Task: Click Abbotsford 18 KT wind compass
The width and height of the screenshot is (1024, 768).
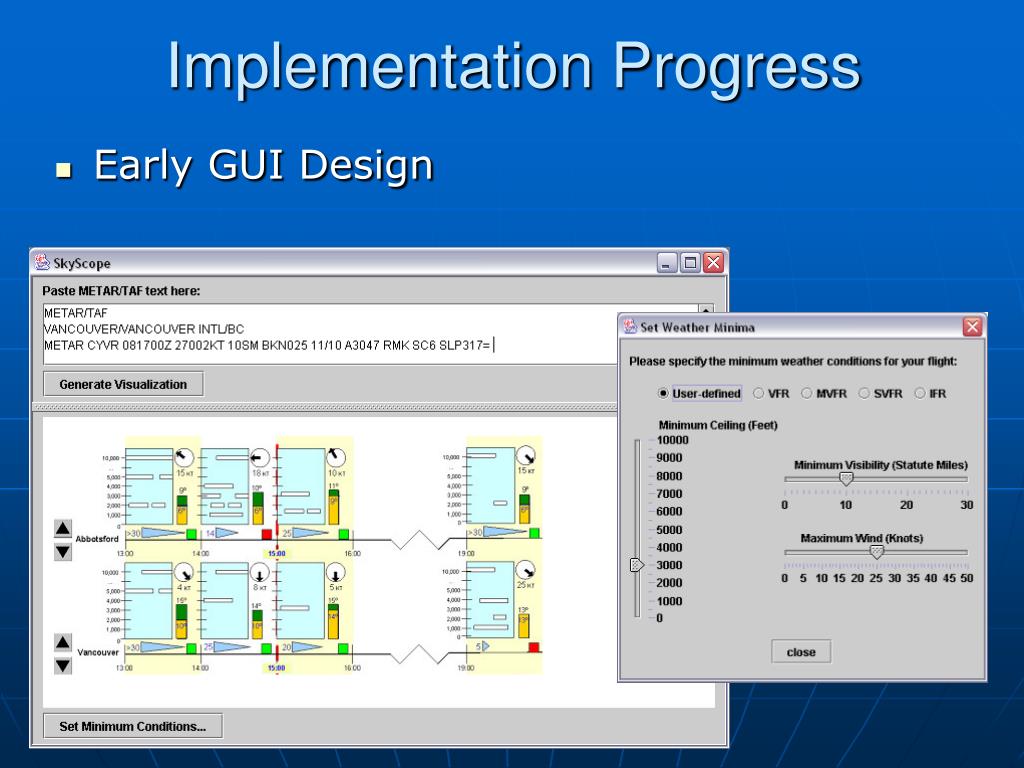Action: tap(260, 457)
